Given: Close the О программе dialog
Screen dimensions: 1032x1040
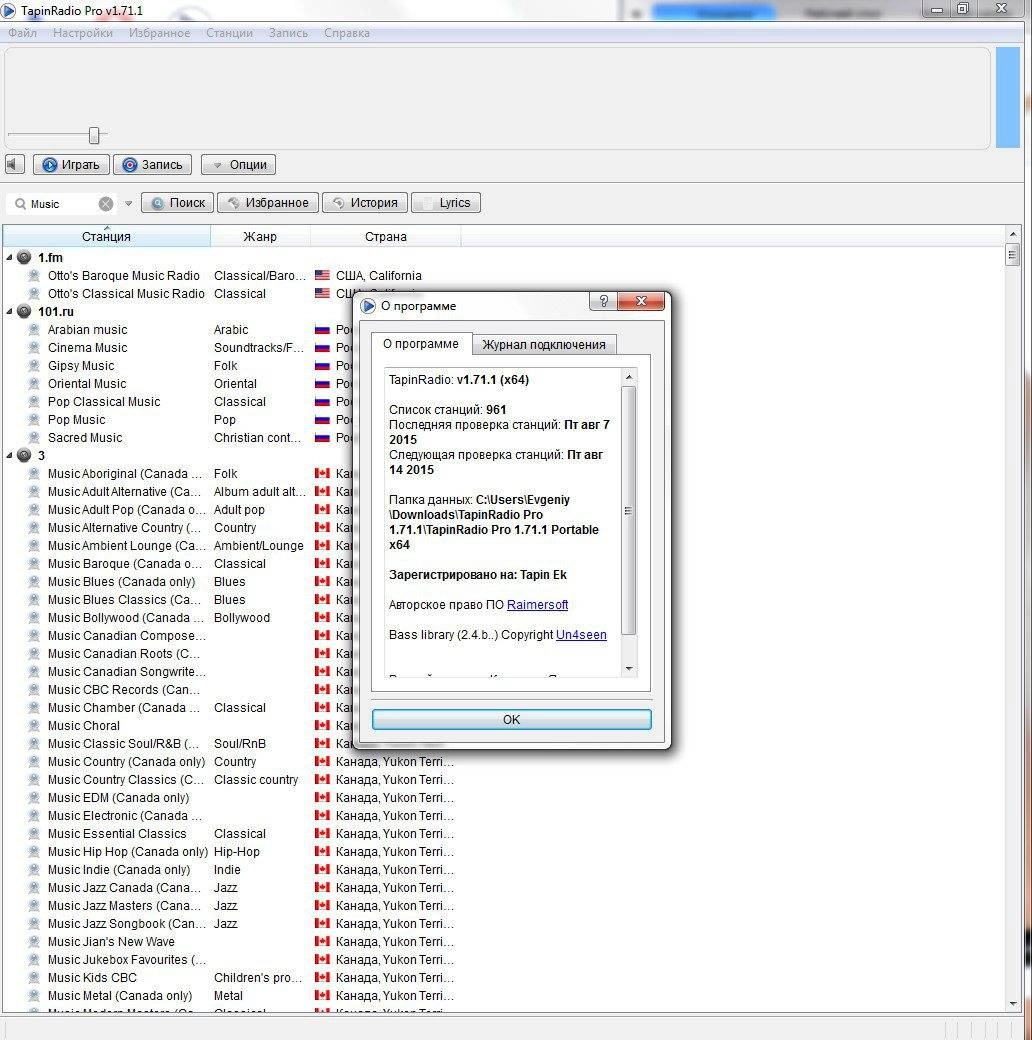Looking at the screenshot, I should coord(641,301).
